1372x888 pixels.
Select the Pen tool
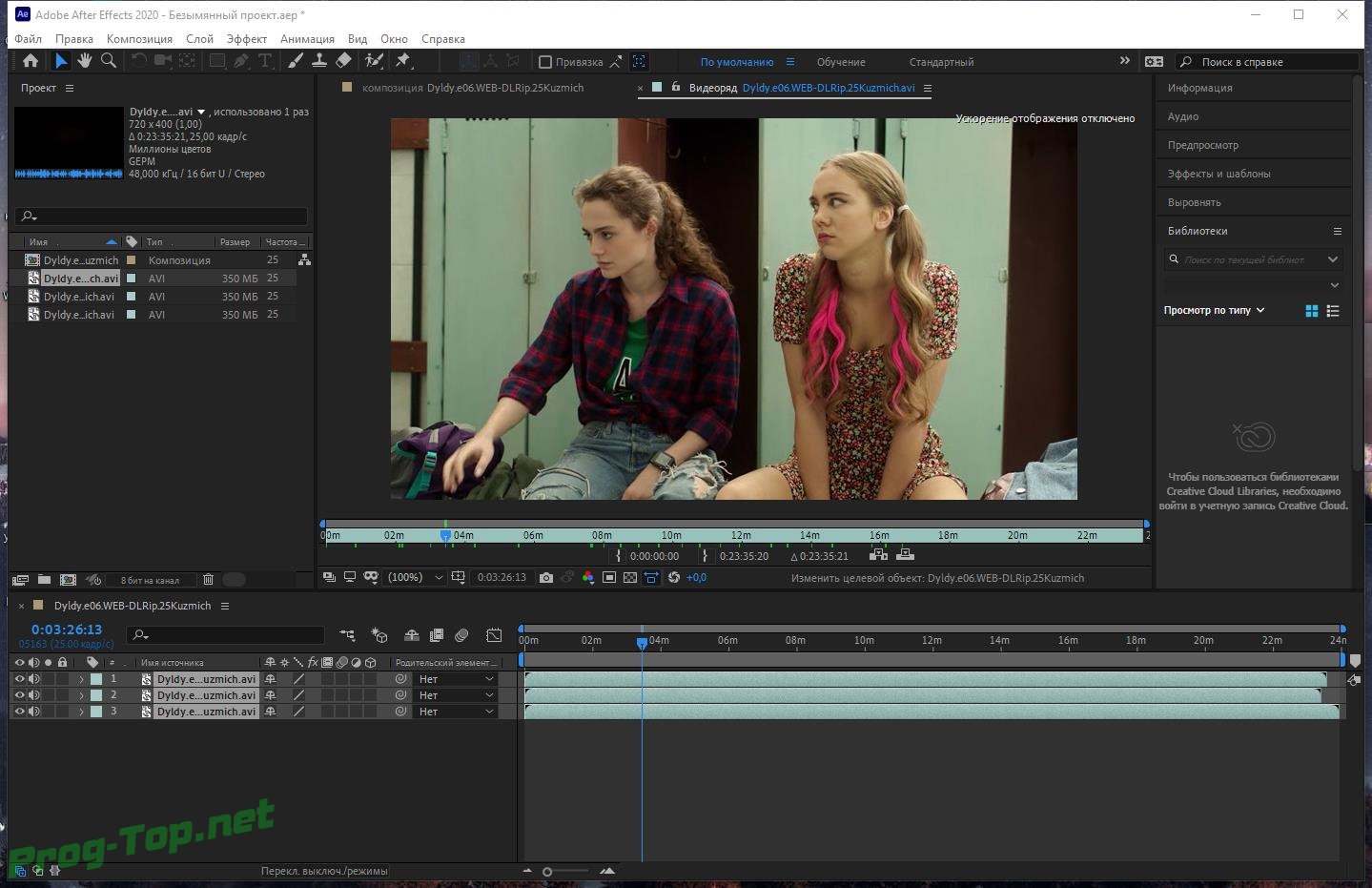(241, 61)
